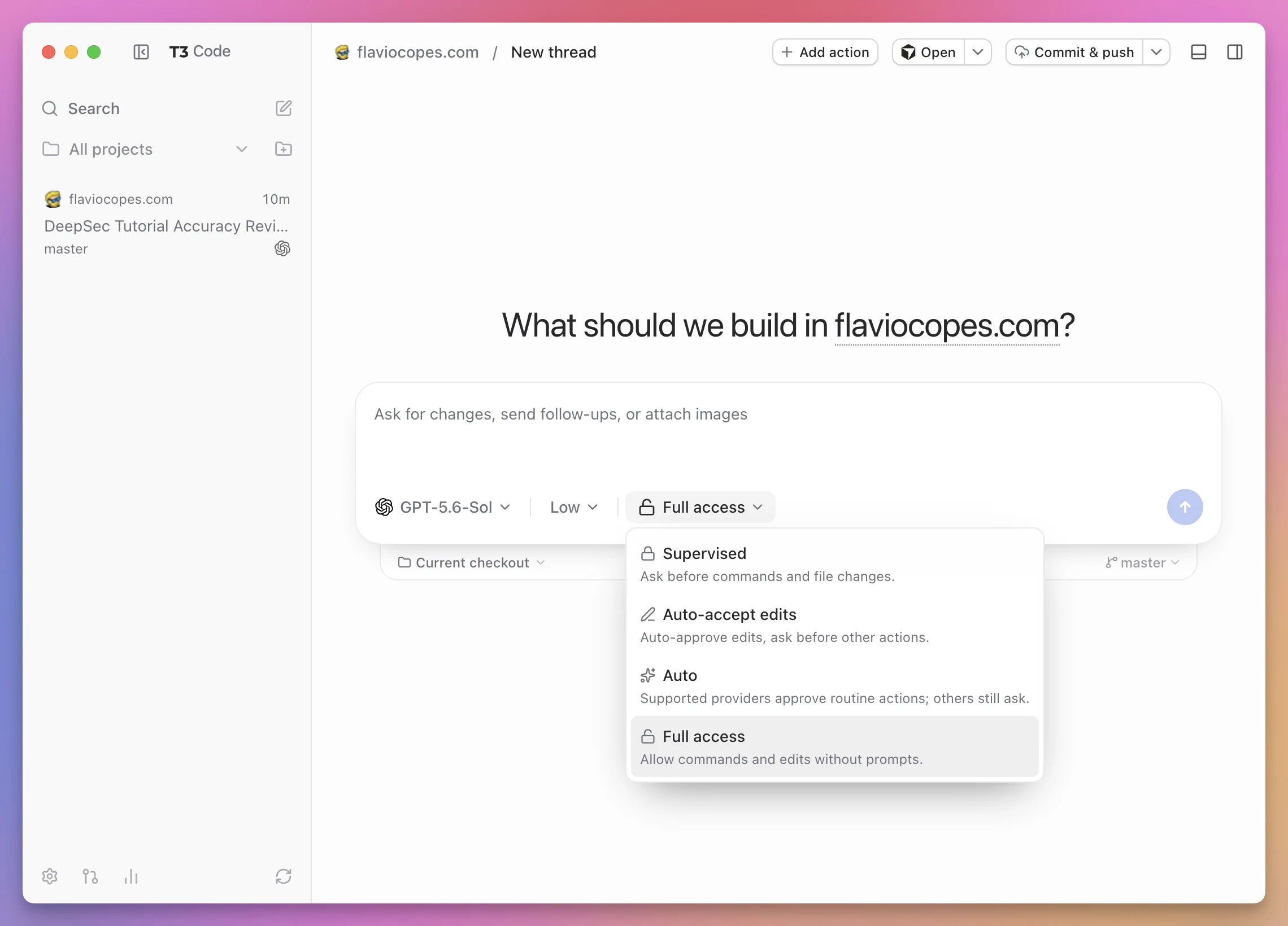This screenshot has height=926, width=1288.
Task: Open the master branch dropdown
Action: (x=1143, y=562)
